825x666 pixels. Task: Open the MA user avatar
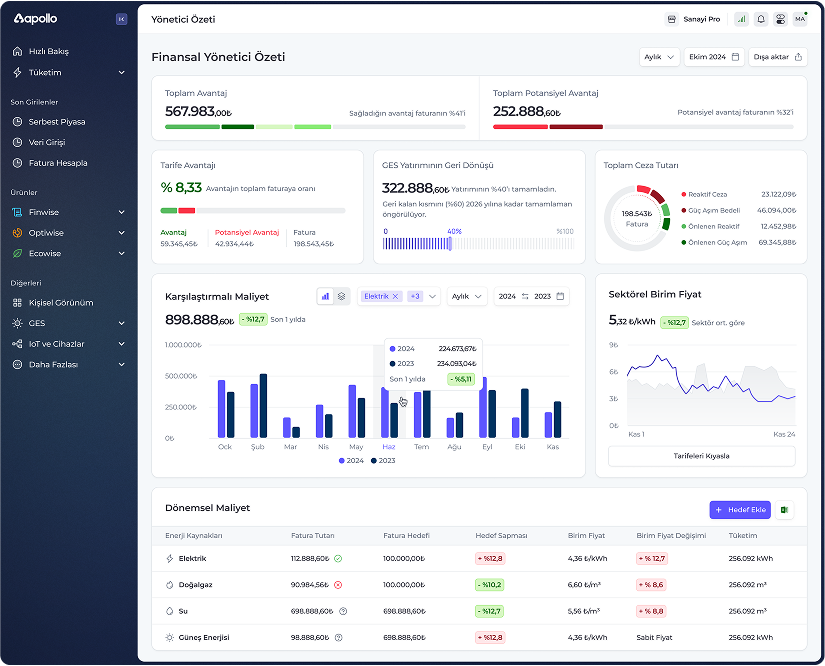(800, 19)
